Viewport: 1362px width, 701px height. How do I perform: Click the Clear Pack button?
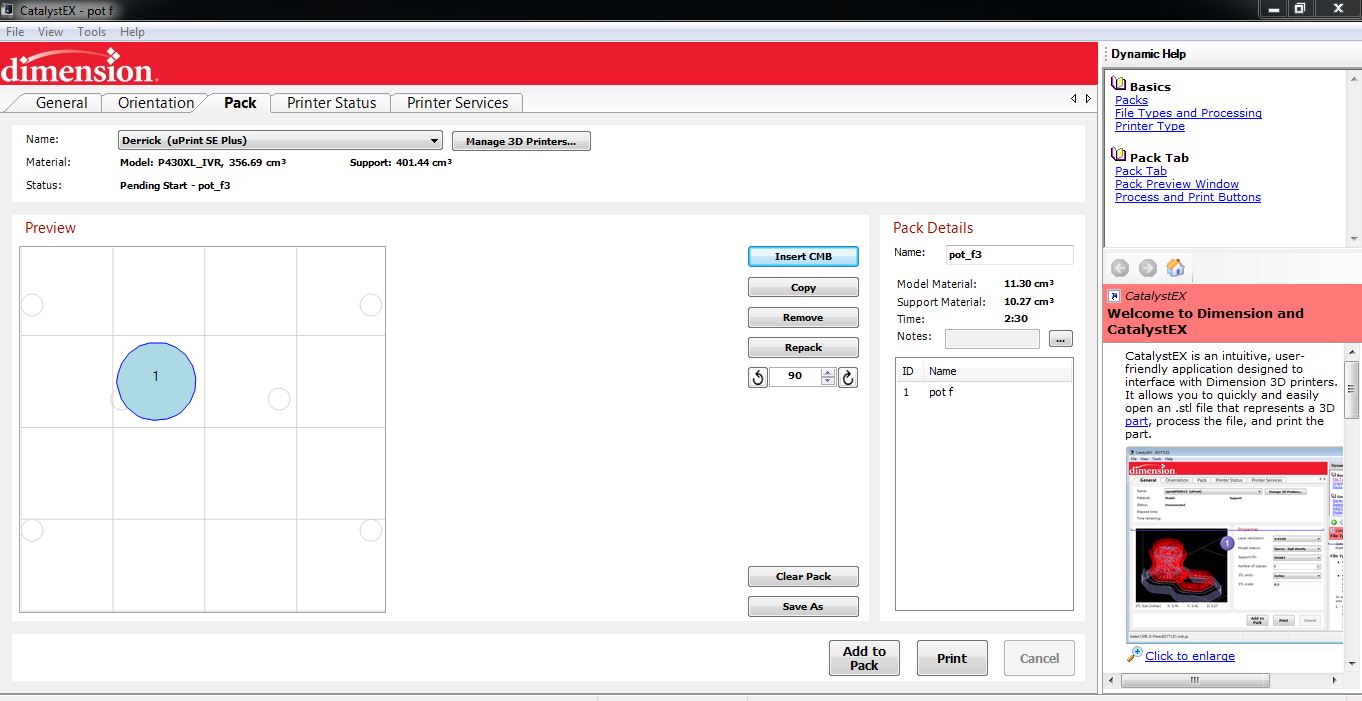(803, 576)
